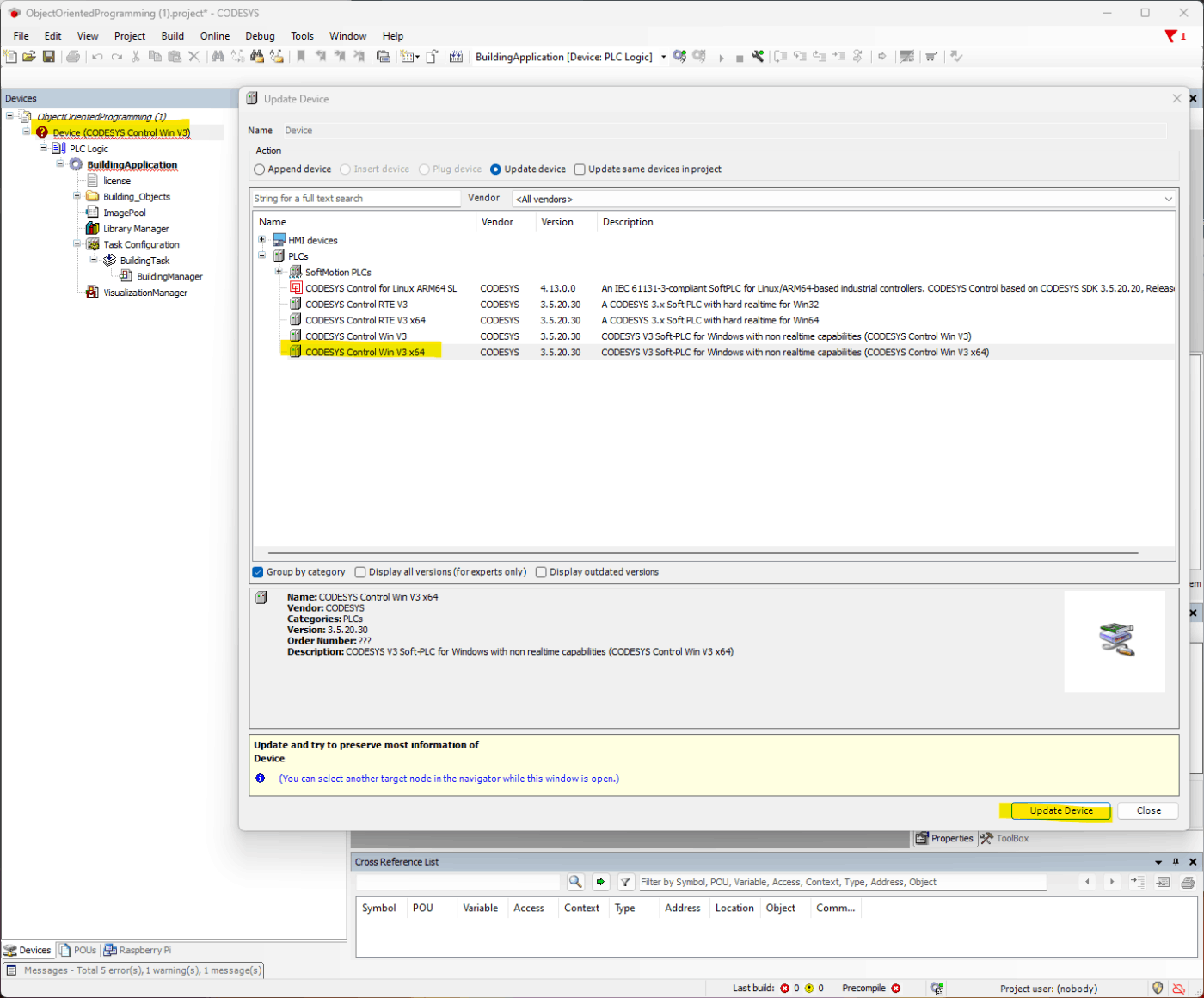
Task: Click the Cut scissors icon in the toolbar
Action: [135, 57]
